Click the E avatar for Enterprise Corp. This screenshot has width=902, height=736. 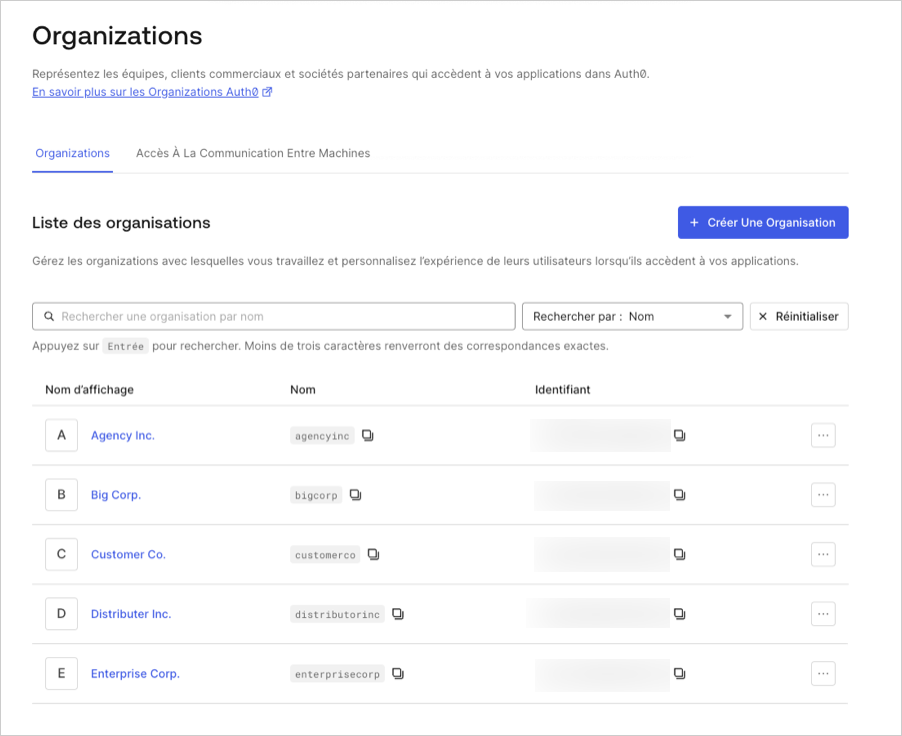point(62,674)
